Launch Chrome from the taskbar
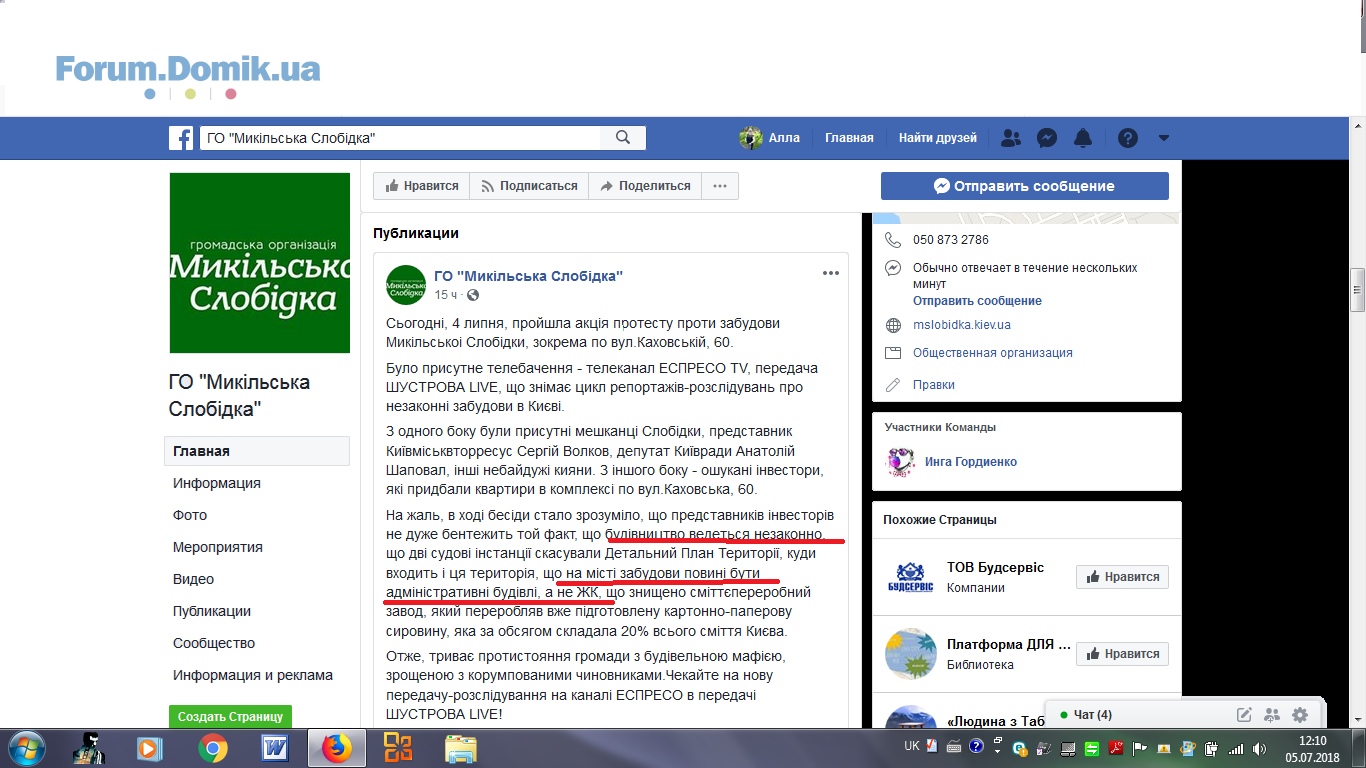This screenshot has width=1366, height=768. pyautogui.click(x=212, y=748)
